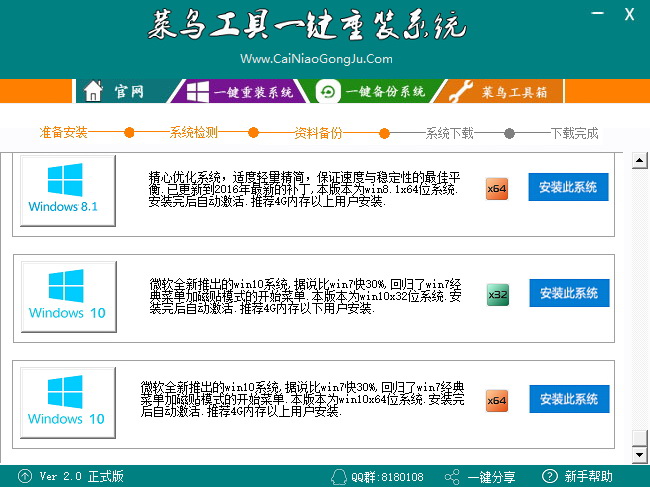Click the Windows 8.1 description text

pyautogui.click(x=304, y=189)
